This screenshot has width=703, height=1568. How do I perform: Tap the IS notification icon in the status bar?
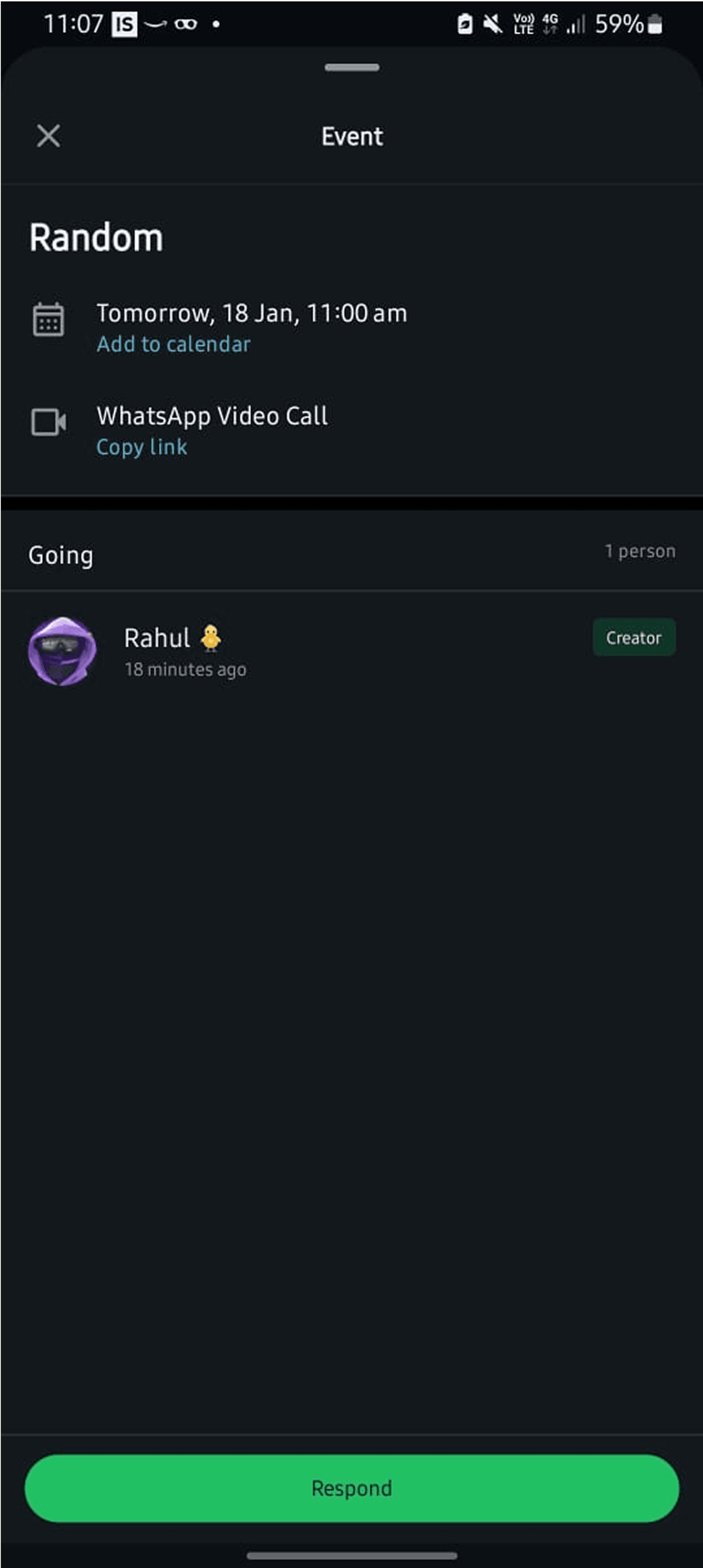[x=124, y=24]
